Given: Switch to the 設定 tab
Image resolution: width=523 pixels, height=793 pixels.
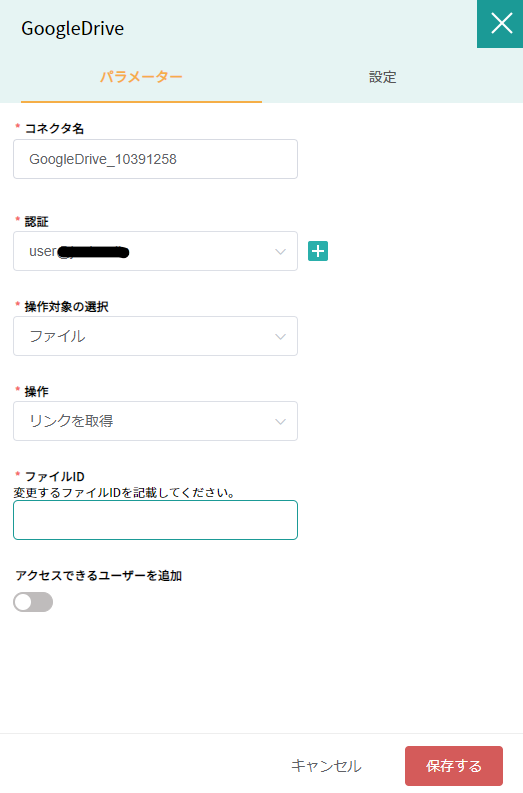Looking at the screenshot, I should [382, 77].
